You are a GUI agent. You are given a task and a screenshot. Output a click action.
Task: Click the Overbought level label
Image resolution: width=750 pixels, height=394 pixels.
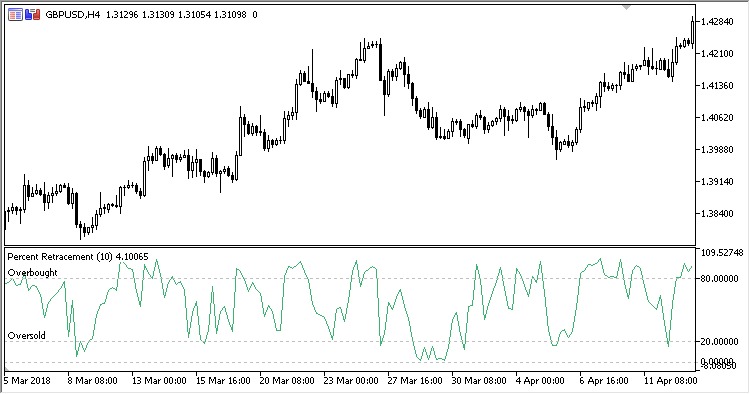tap(33, 273)
